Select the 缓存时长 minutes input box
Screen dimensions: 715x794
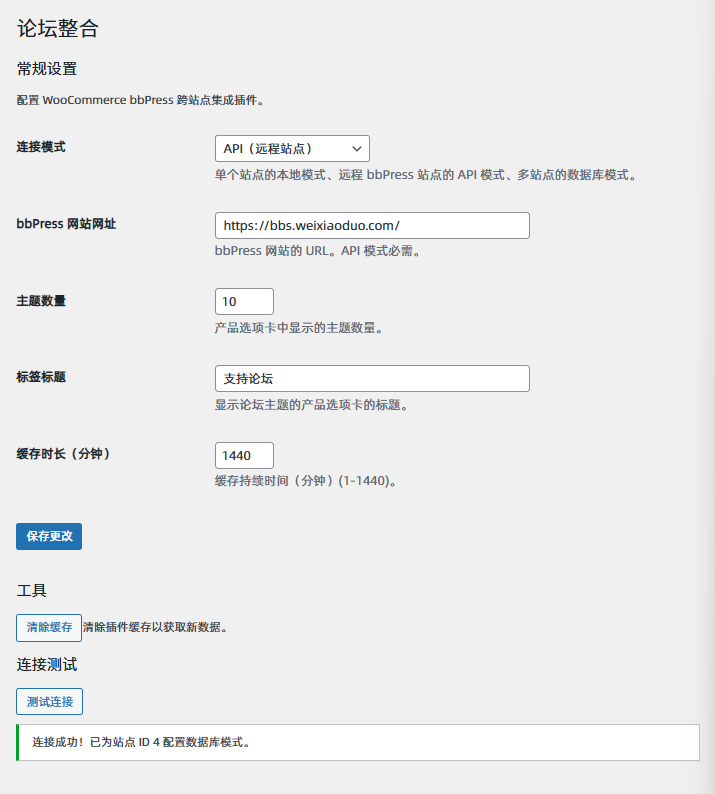[x=244, y=455]
